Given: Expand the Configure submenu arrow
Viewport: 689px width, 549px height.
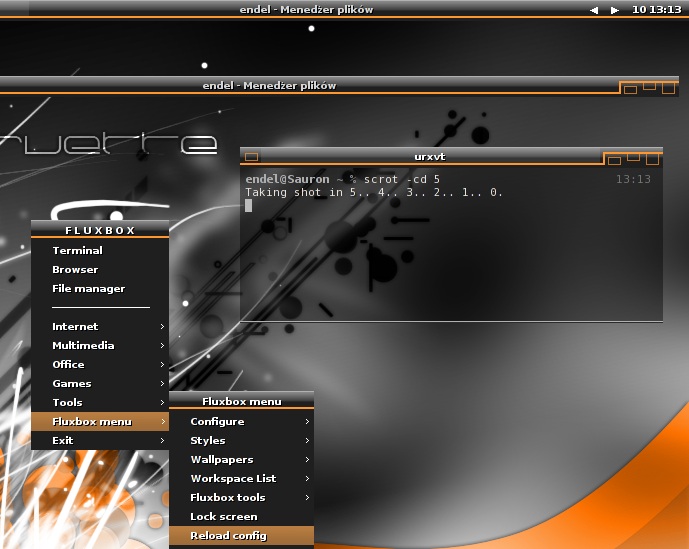Looking at the screenshot, I should click(x=307, y=421).
